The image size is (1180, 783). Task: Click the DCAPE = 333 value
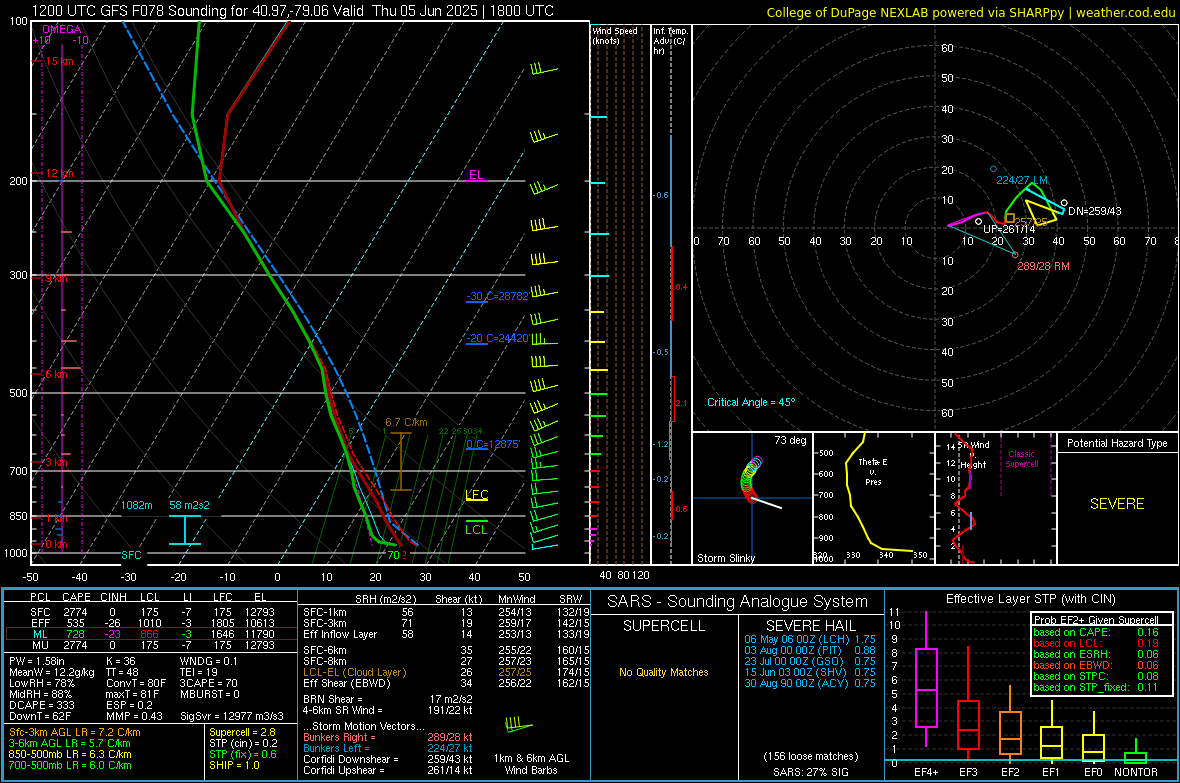pyautogui.click(x=41, y=705)
